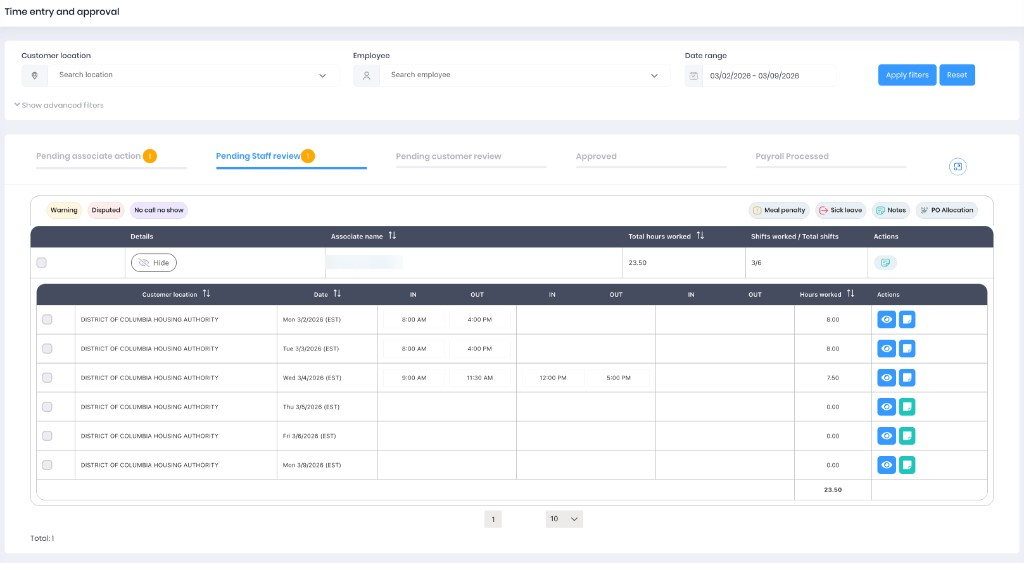
Task: Open the page size 10 dropdown
Action: pyautogui.click(x=564, y=519)
